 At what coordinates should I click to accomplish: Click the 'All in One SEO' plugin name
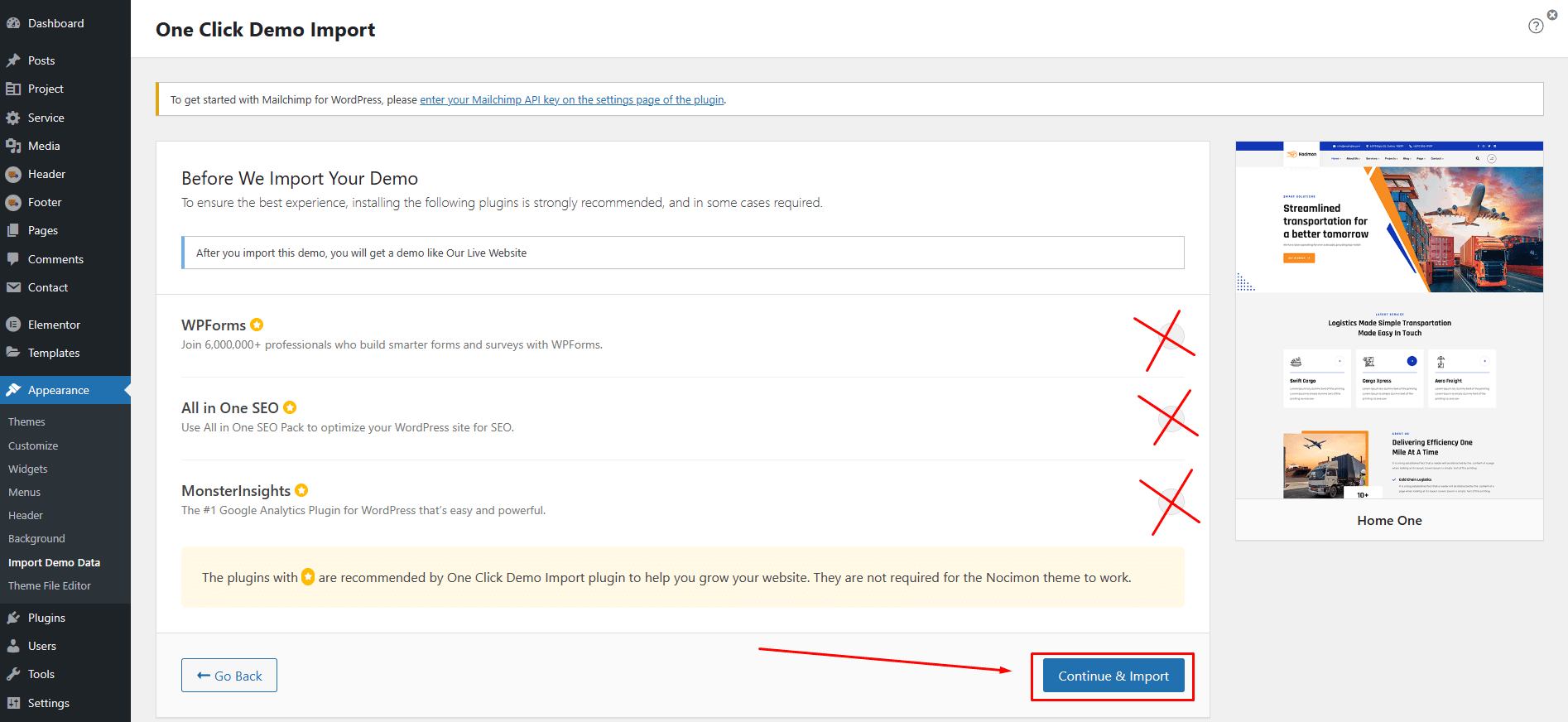(x=230, y=408)
